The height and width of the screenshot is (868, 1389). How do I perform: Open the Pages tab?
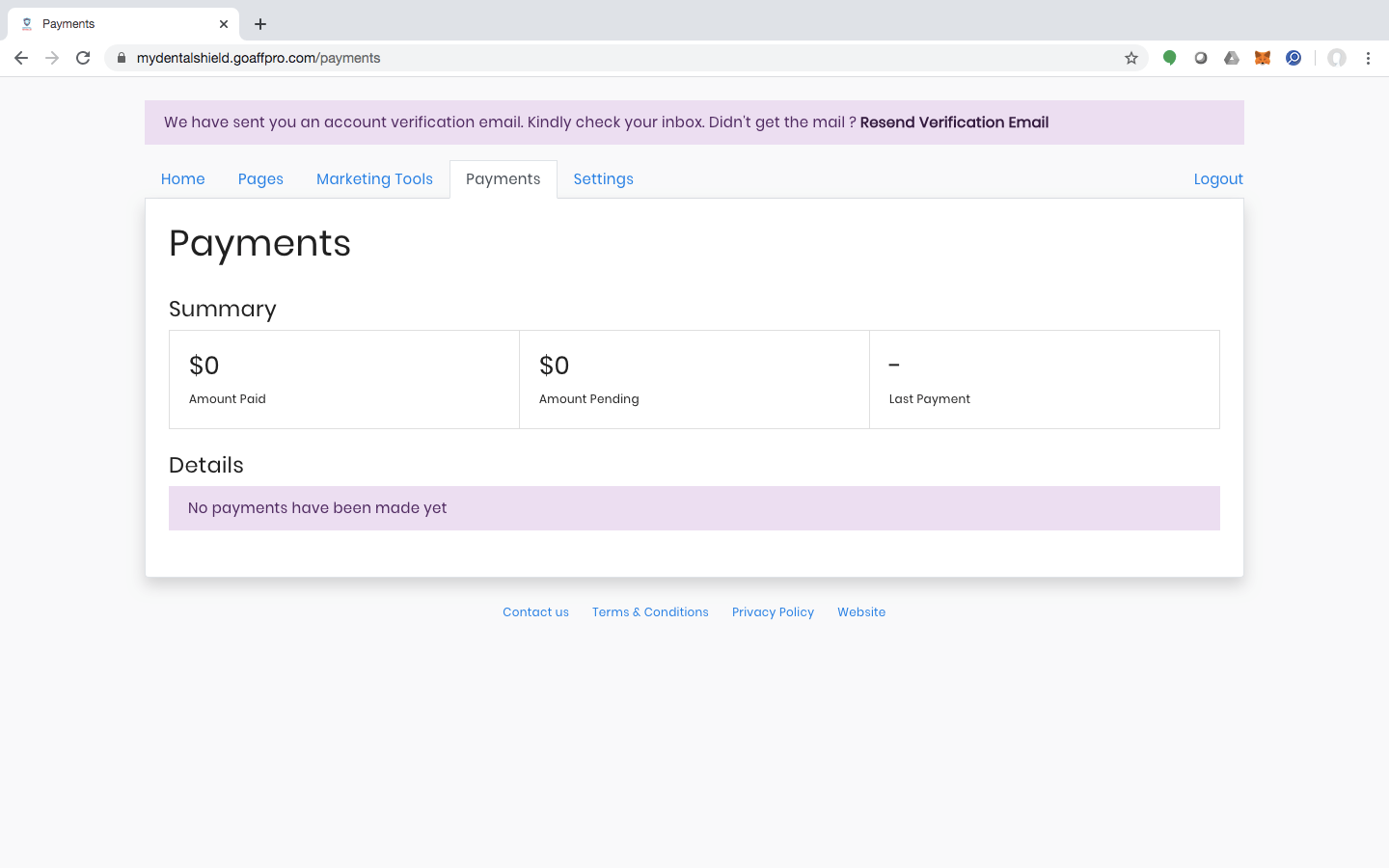260,179
